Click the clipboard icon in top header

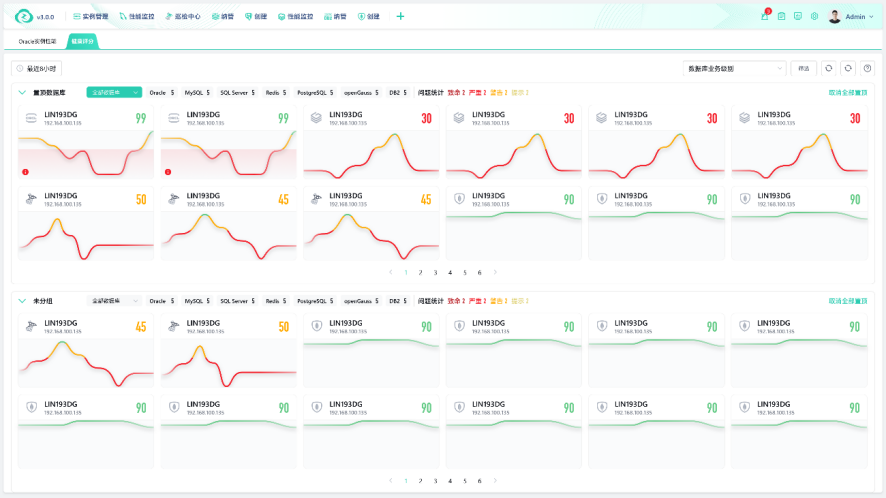pos(781,16)
